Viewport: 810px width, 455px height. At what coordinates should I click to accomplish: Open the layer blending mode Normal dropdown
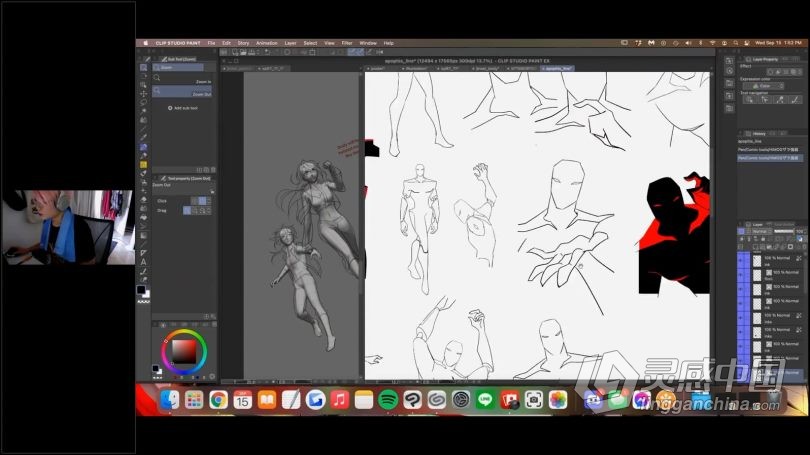pyautogui.click(x=761, y=231)
